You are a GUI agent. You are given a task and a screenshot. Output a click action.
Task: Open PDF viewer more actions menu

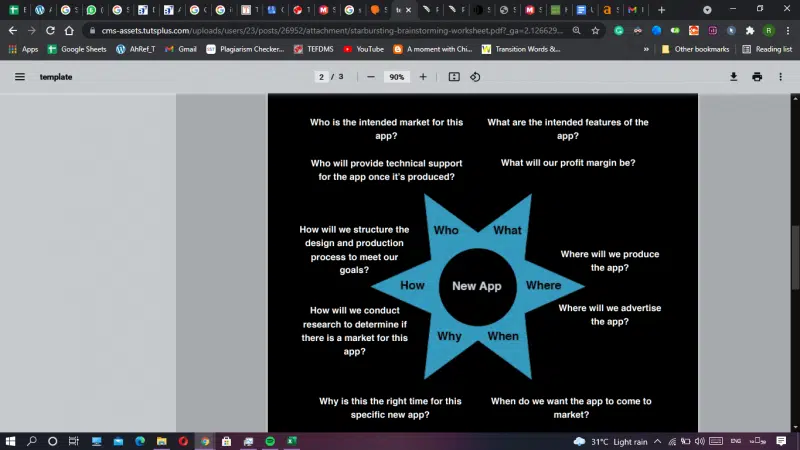click(781, 77)
